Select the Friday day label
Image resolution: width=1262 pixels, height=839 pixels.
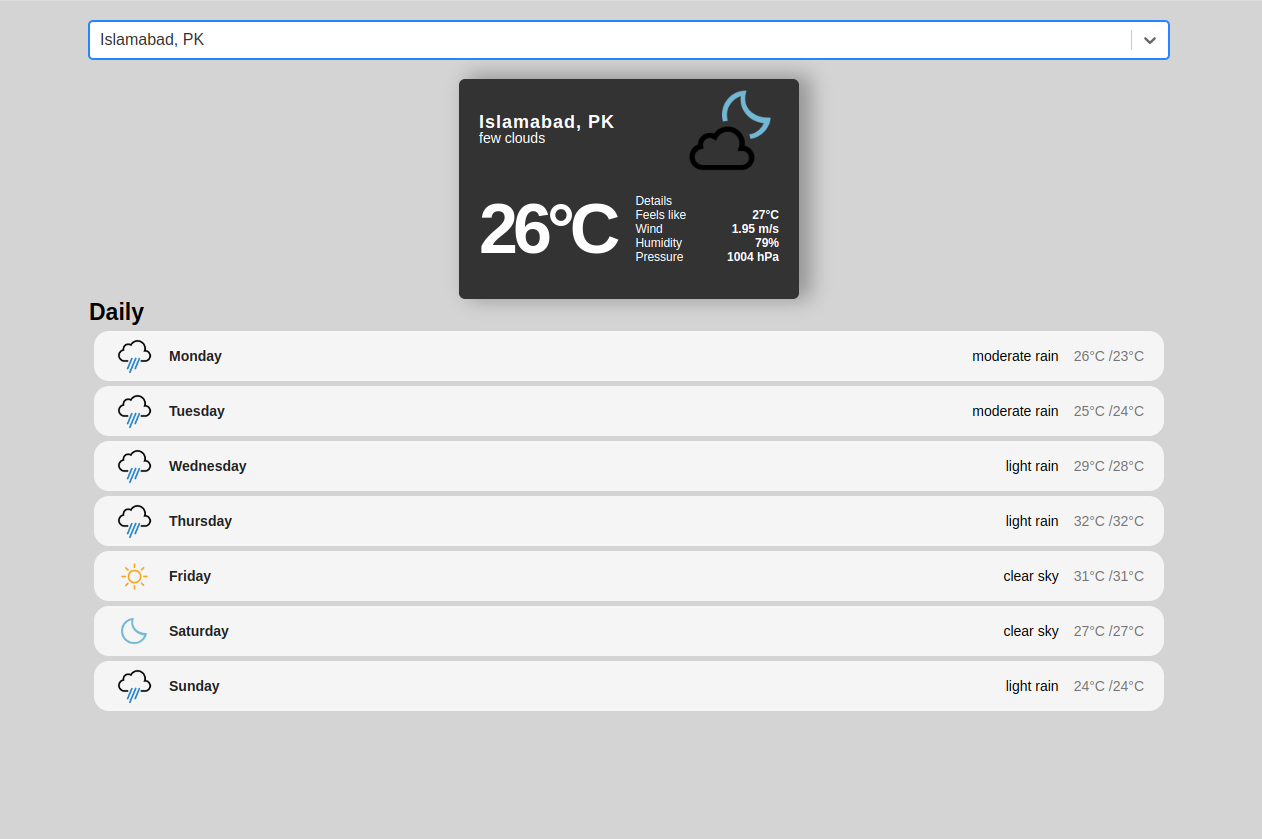(x=190, y=576)
